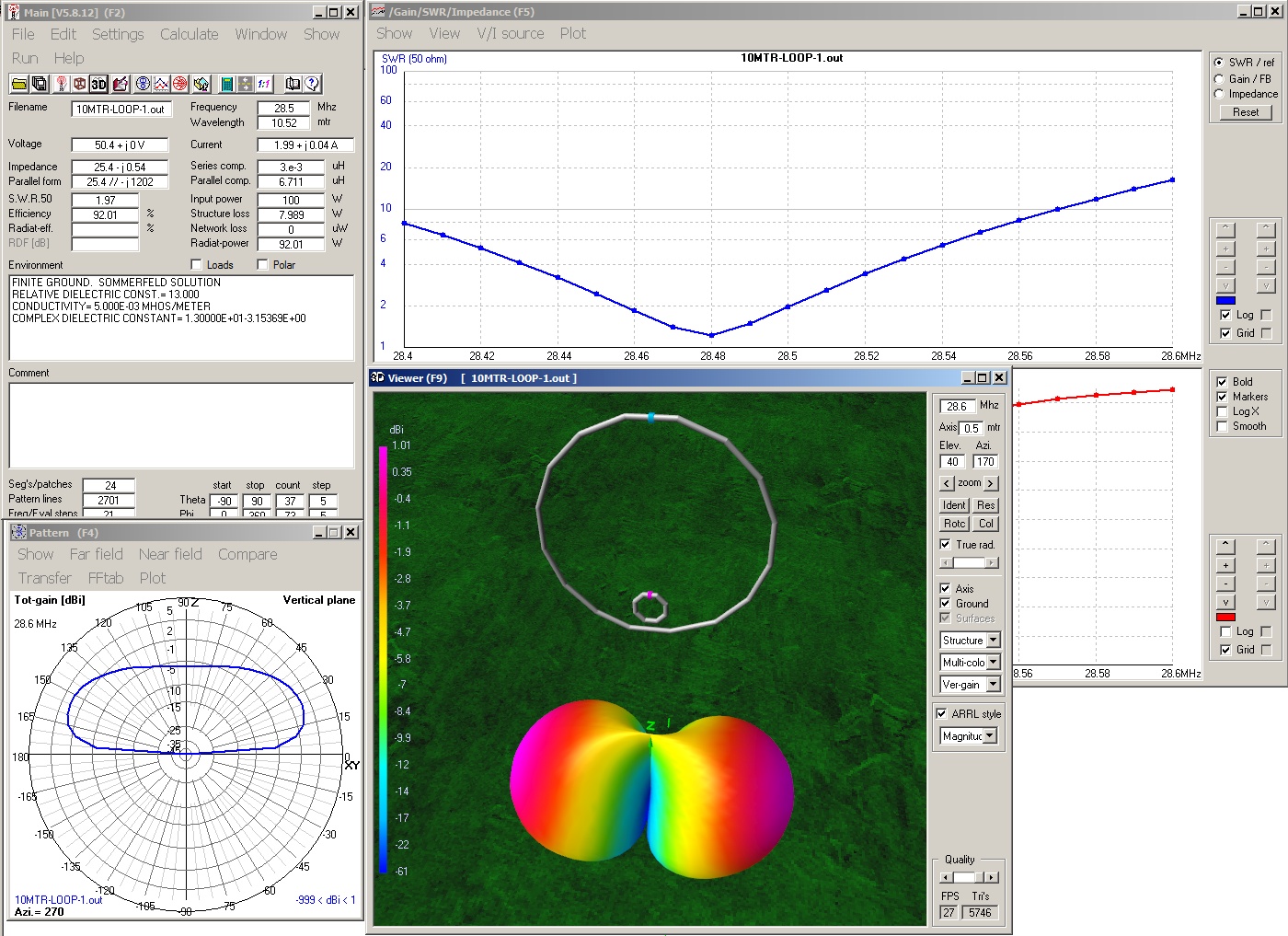The image size is (1288, 936).
Task: Open the line chart graph toolbar icon
Action: point(161,84)
